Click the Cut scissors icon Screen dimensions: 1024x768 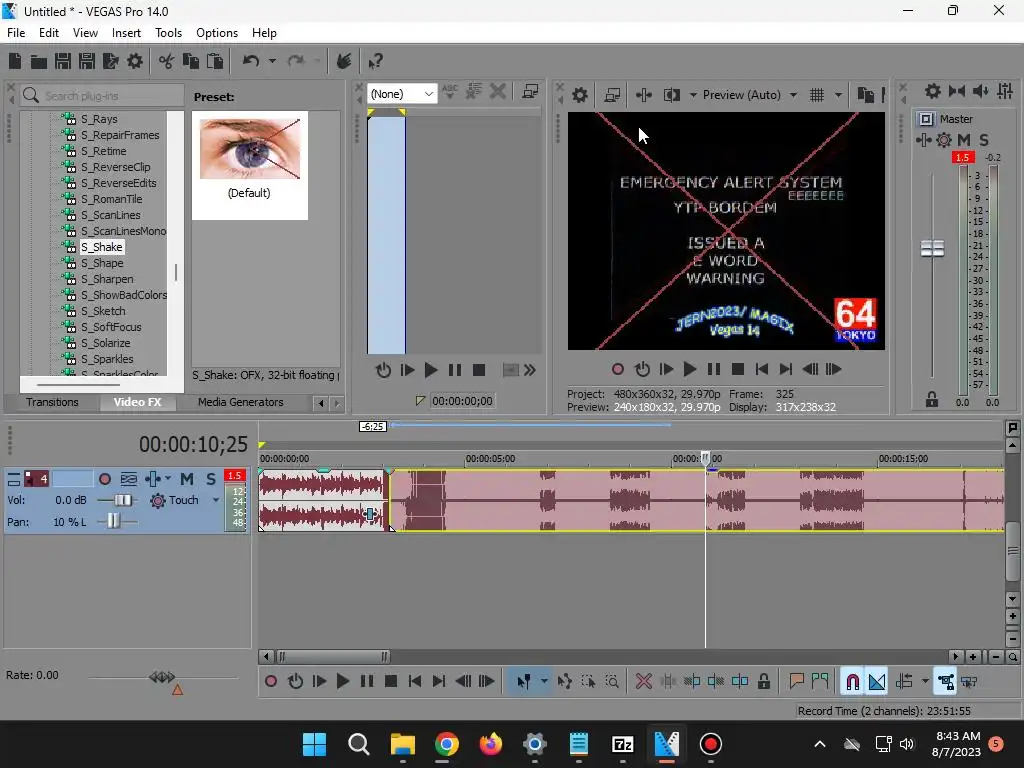tap(167, 61)
